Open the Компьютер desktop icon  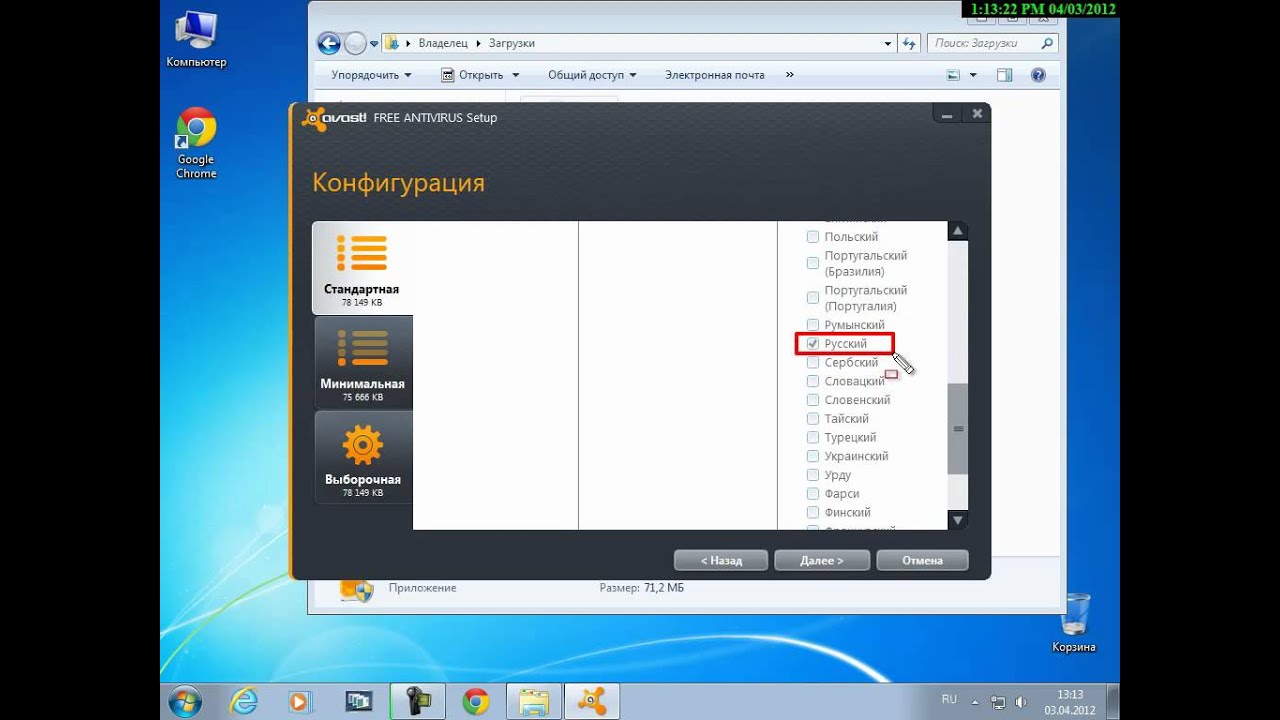tap(196, 41)
